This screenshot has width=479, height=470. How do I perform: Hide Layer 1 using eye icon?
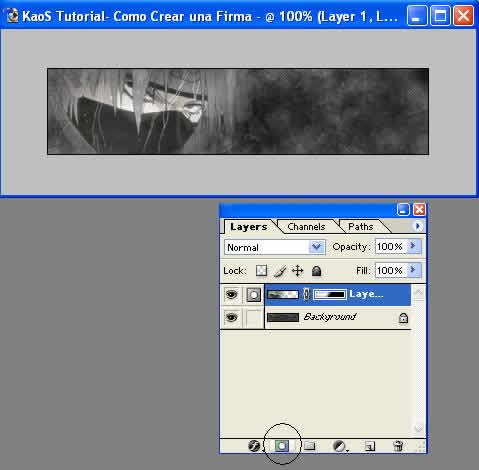click(231, 294)
